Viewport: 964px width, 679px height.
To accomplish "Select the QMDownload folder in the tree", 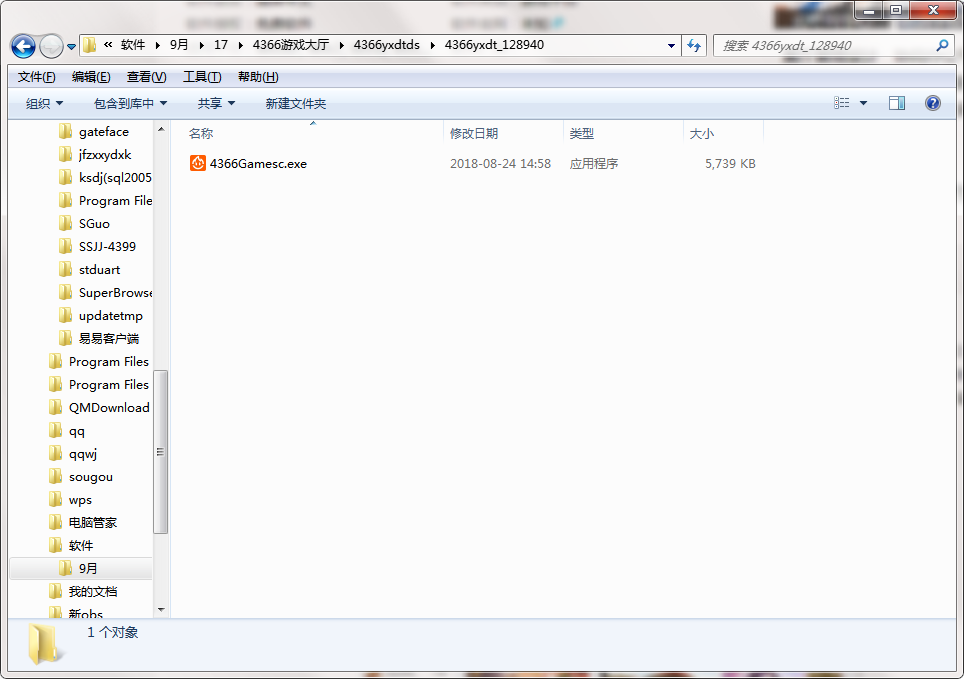I will pos(109,408).
